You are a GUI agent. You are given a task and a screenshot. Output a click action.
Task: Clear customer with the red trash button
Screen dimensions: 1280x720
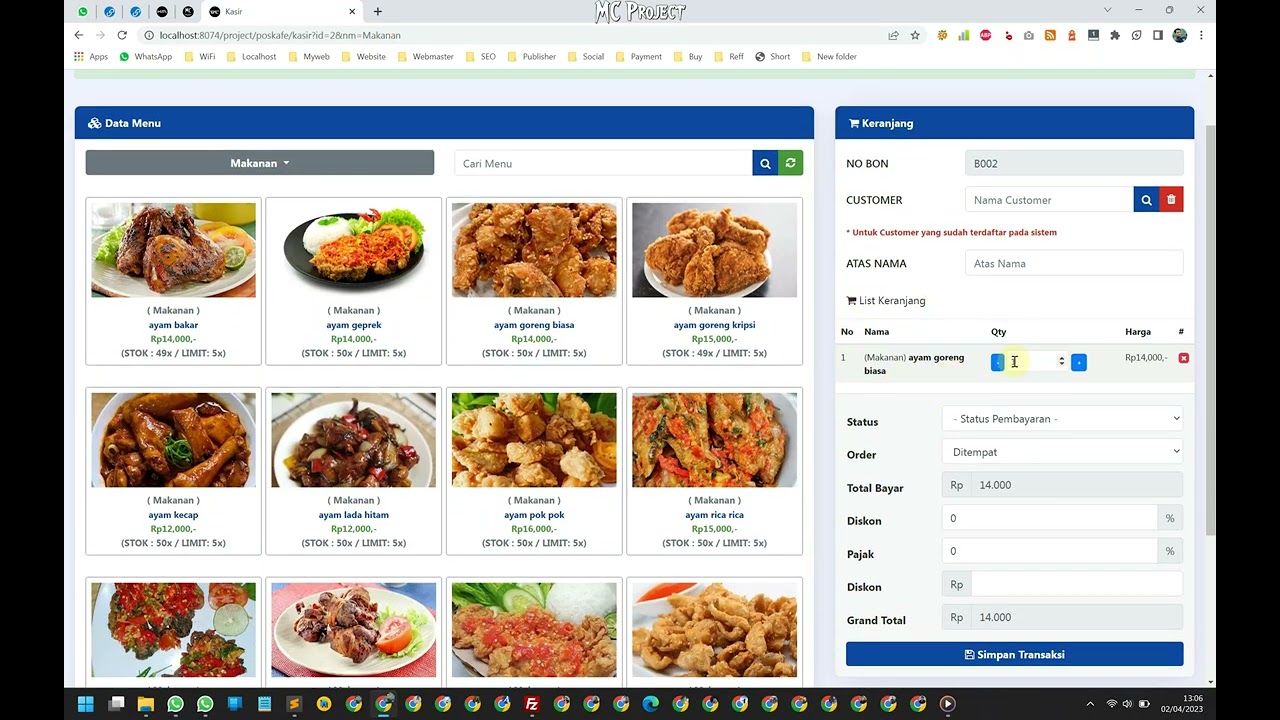pos(1171,200)
